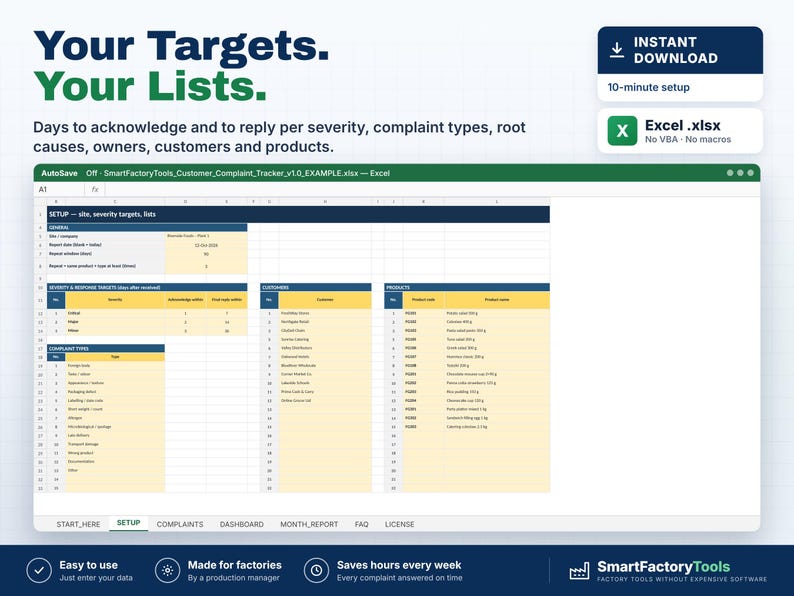Click the A1 name box
The width and height of the screenshot is (794, 596).
coord(59,189)
